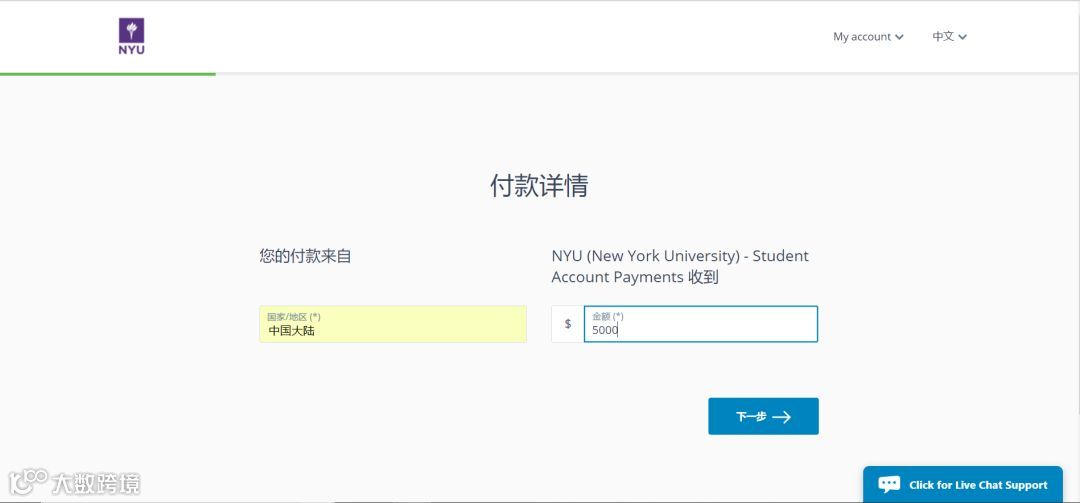This screenshot has height=503, width=1080.
Task: Click the NYU torch logo
Action: click(132, 37)
